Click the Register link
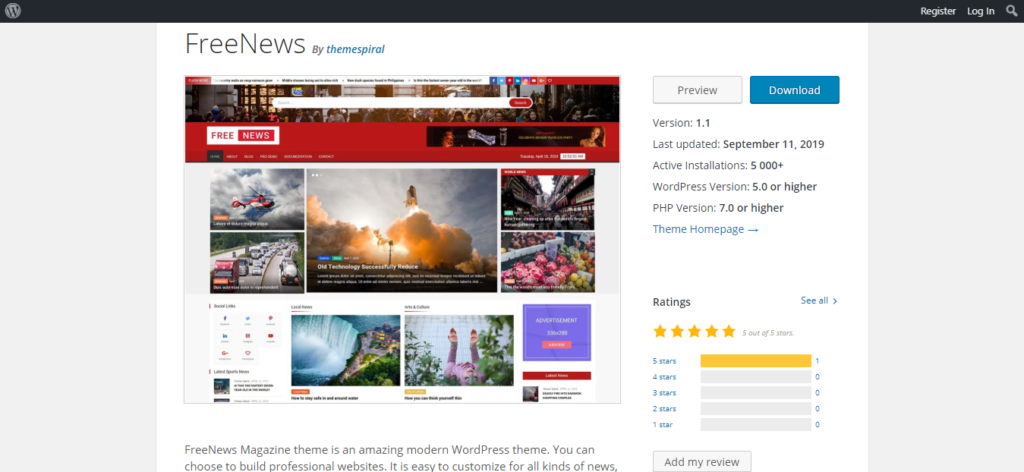 point(938,11)
